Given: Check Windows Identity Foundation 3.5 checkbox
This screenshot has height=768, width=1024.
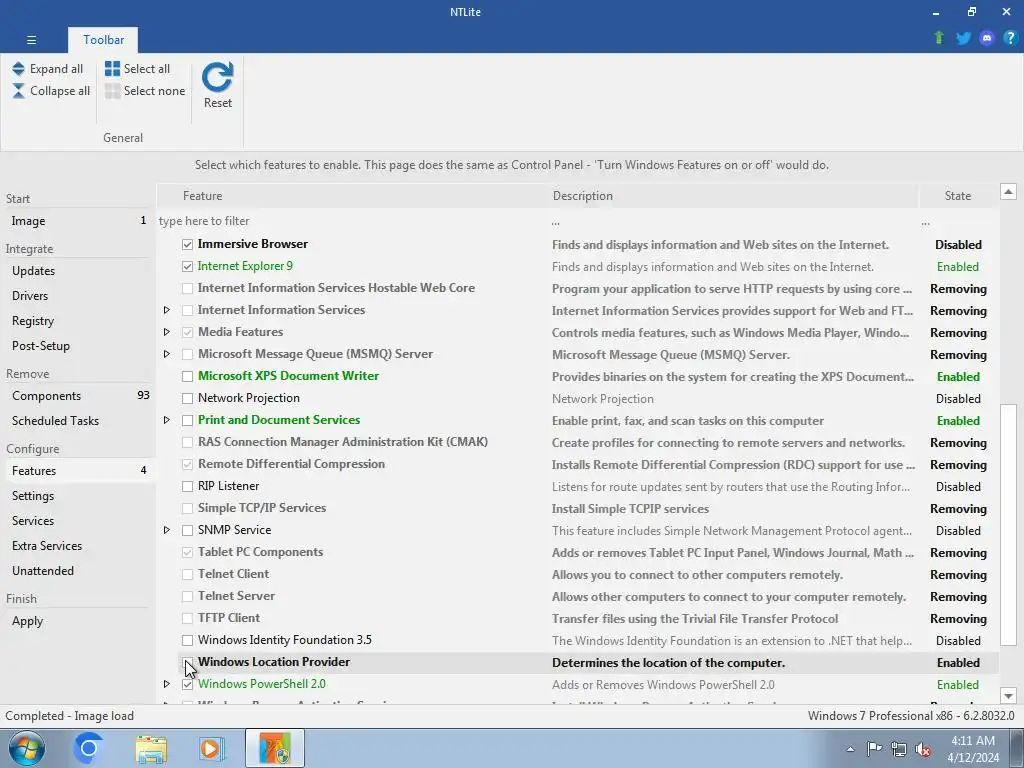Looking at the screenshot, I should click(187, 640).
